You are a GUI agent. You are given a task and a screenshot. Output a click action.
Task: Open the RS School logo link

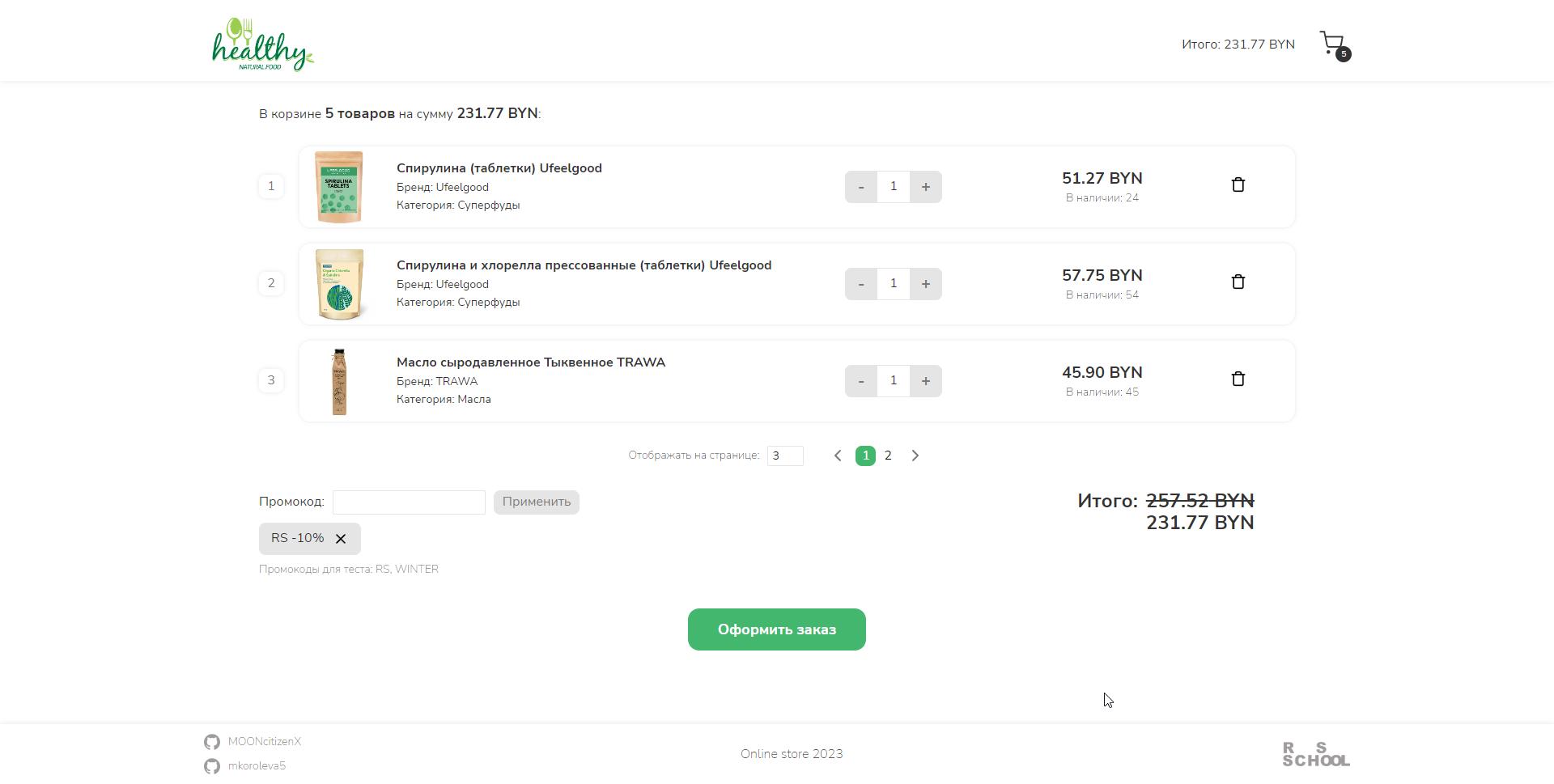click(1316, 754)
